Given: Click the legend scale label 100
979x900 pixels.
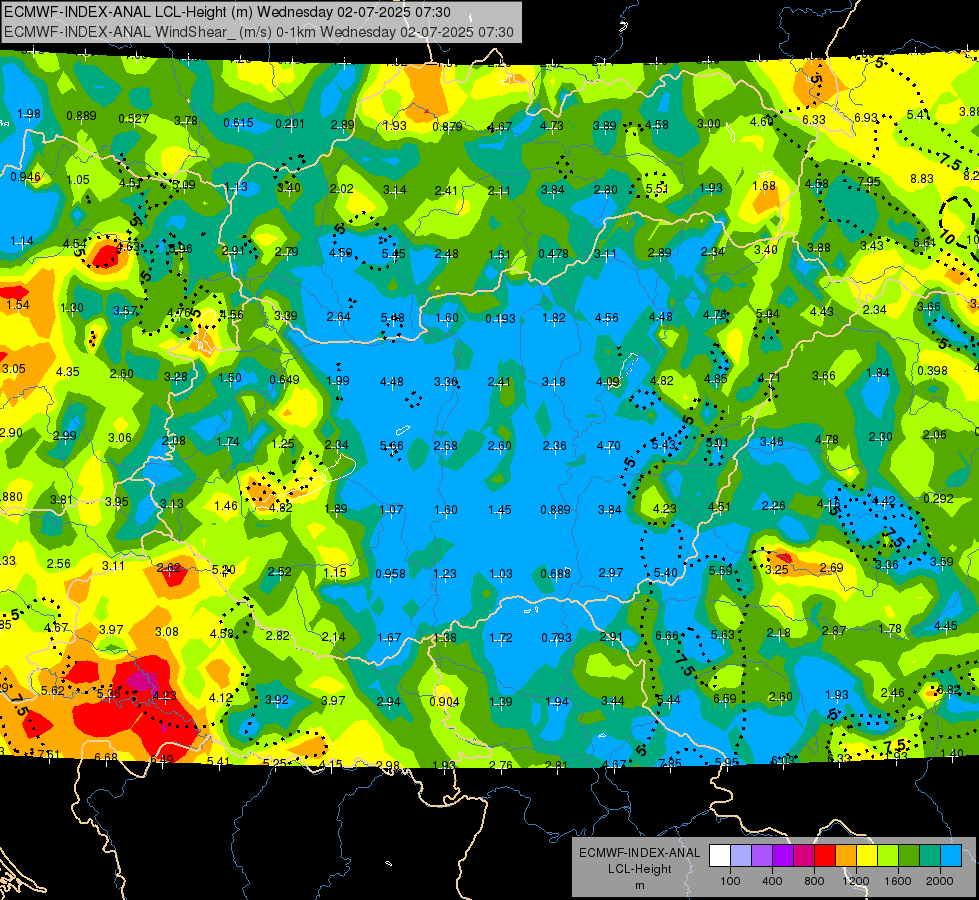Looking at the screenshot, I should (730, 881).
